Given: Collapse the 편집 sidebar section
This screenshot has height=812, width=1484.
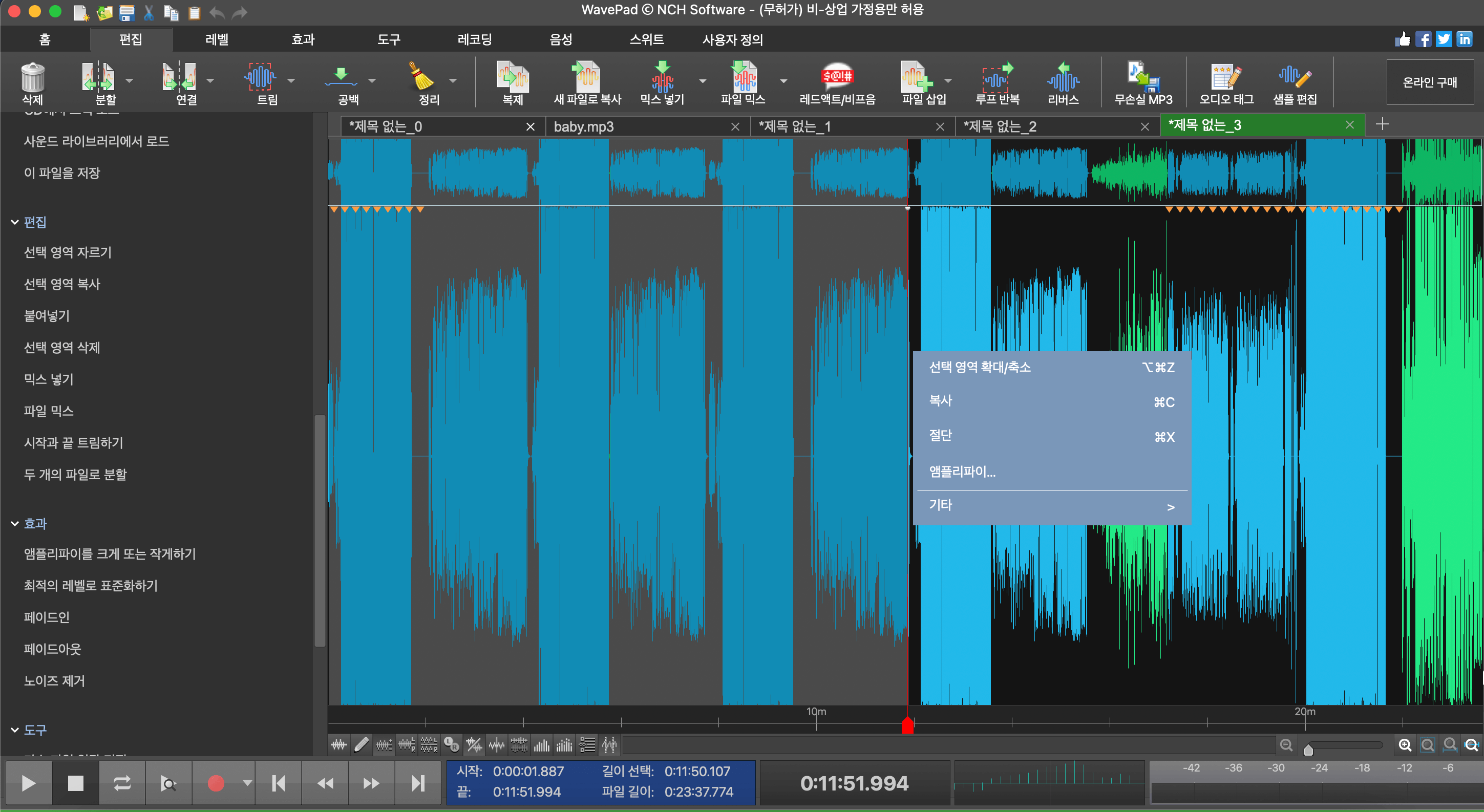Looking at the screenshot, I should pos(15,222).
